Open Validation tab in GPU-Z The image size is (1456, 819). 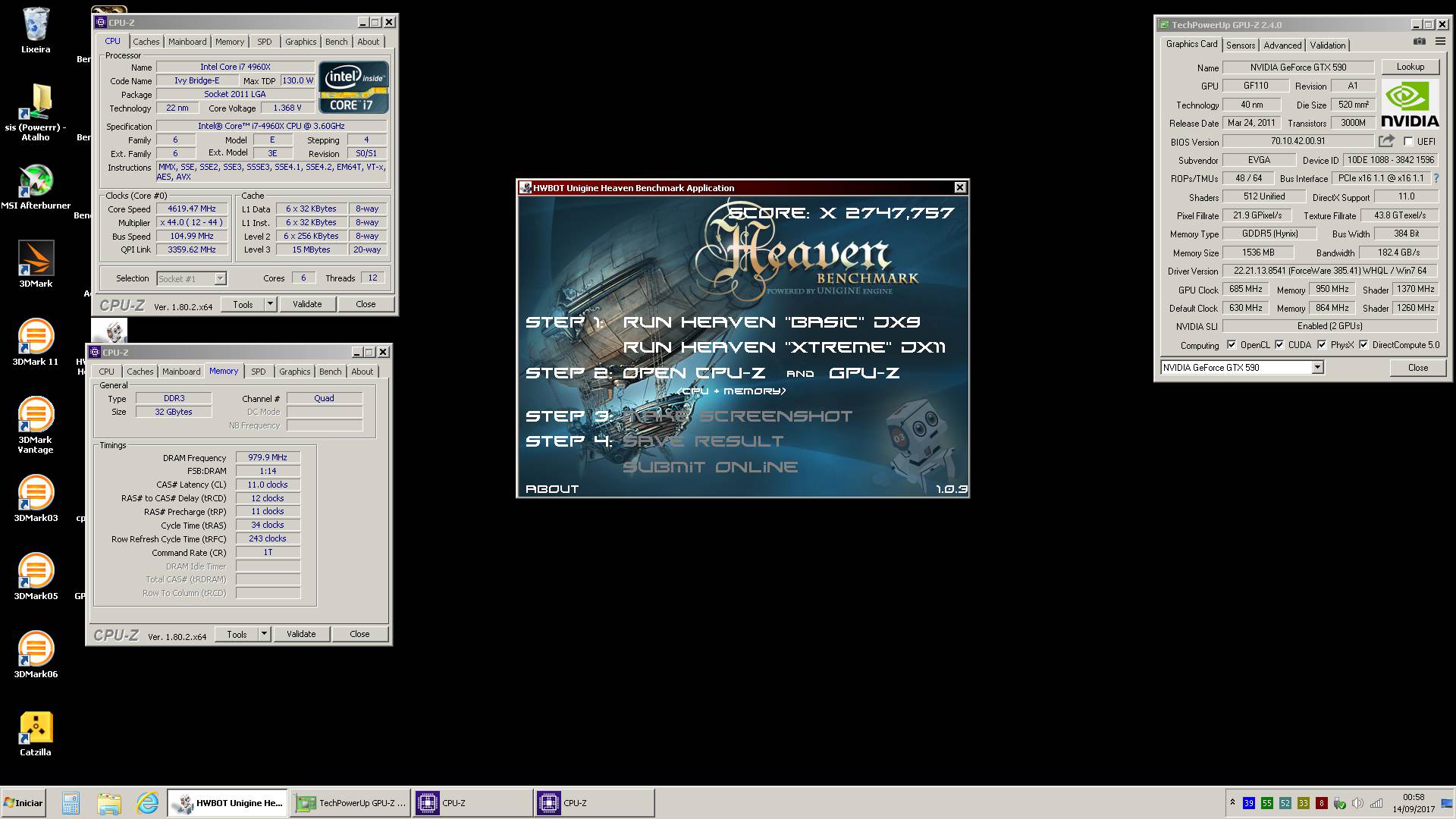tap(1328, 45)
